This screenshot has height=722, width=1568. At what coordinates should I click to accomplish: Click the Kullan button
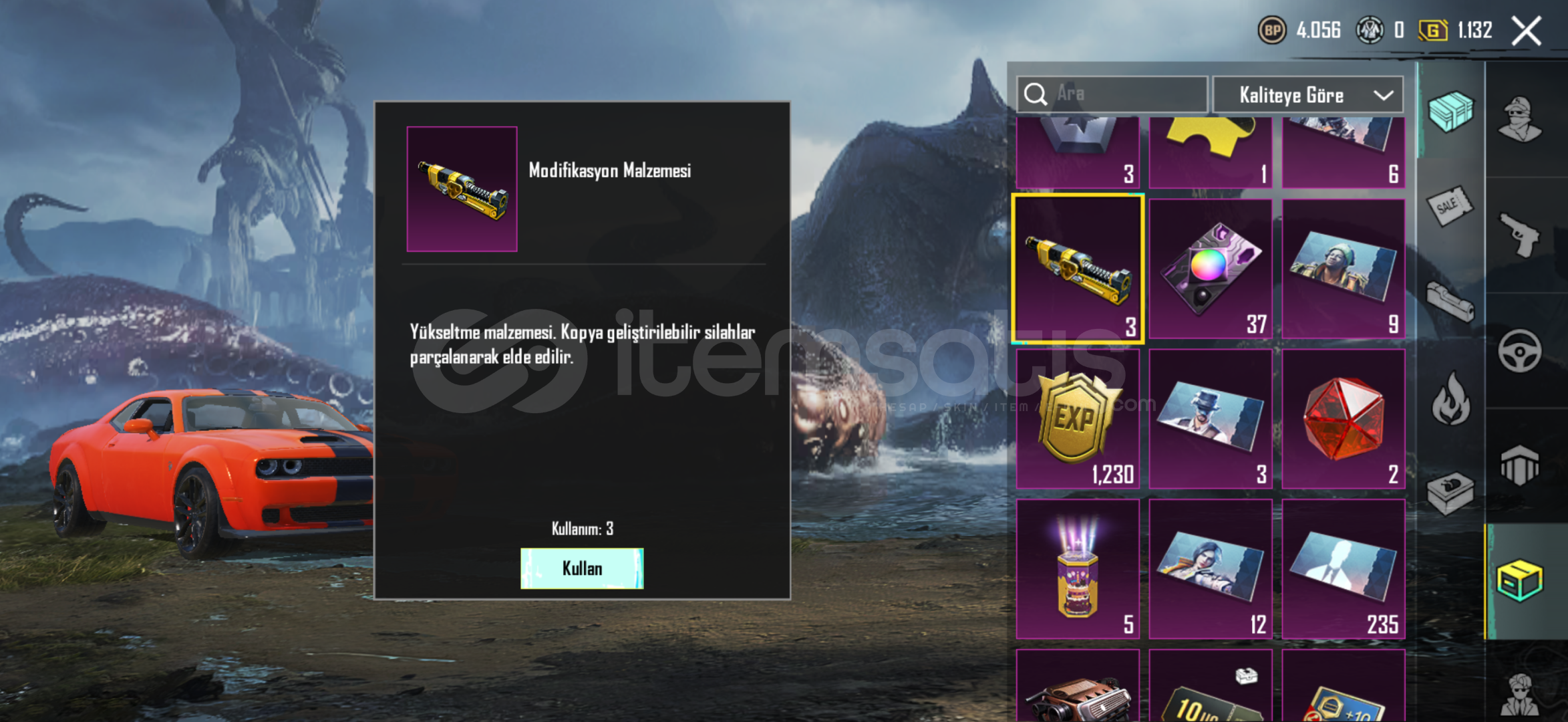point(582,568)
